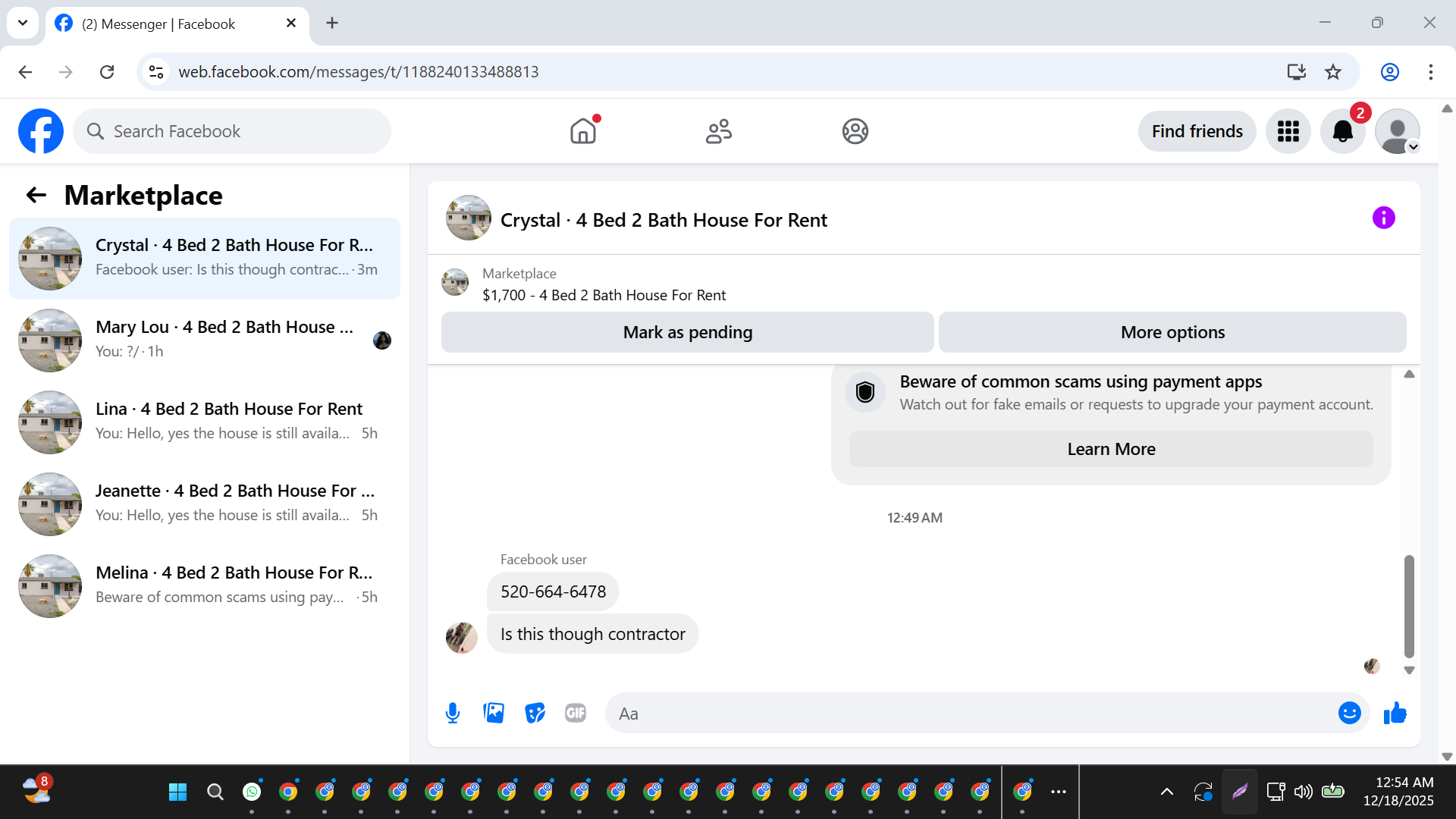
Task: Open the sticker picker icon
Action: coord(535,713)
